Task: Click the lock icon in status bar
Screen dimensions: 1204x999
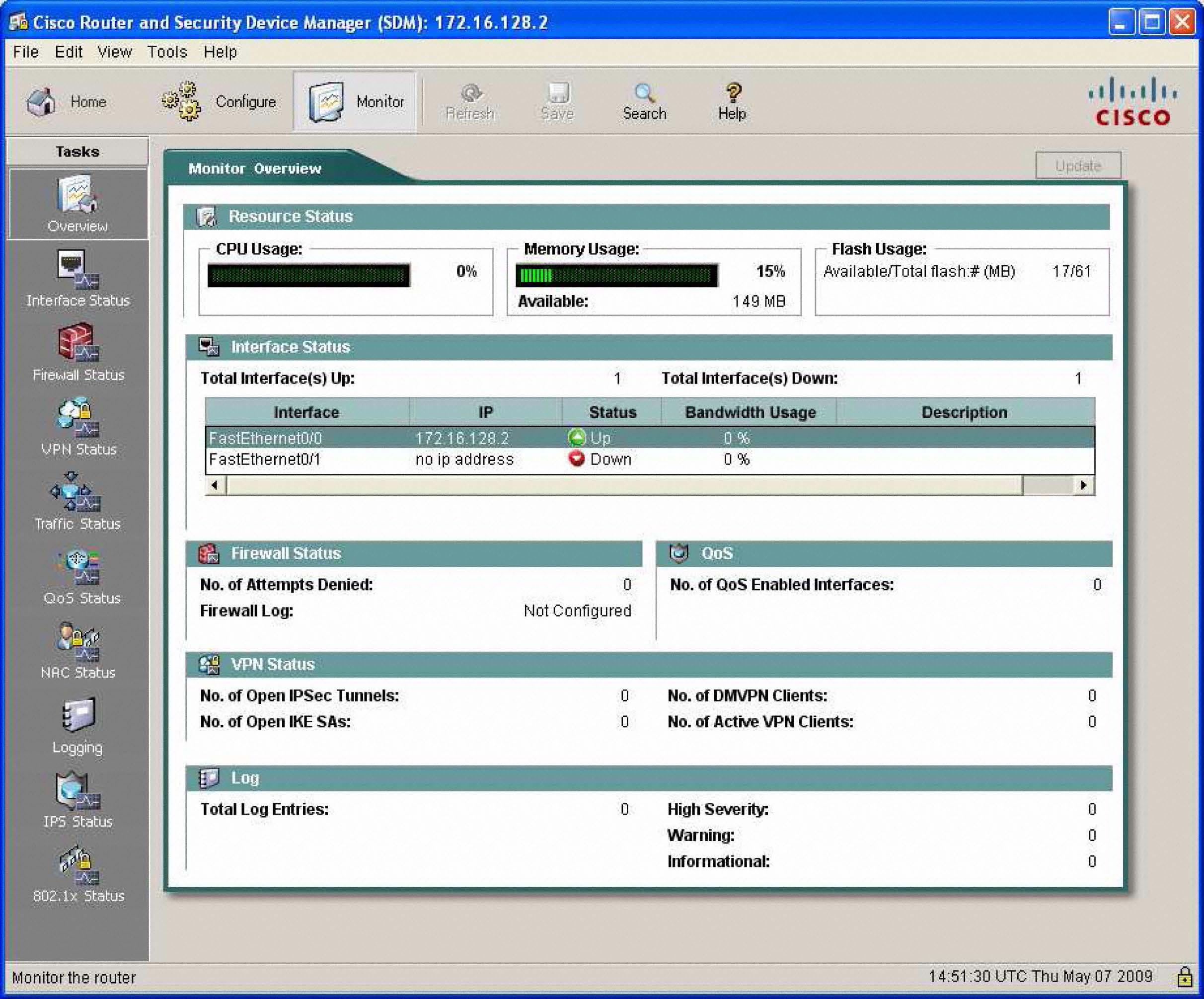Action: [x=1185, y=977]
